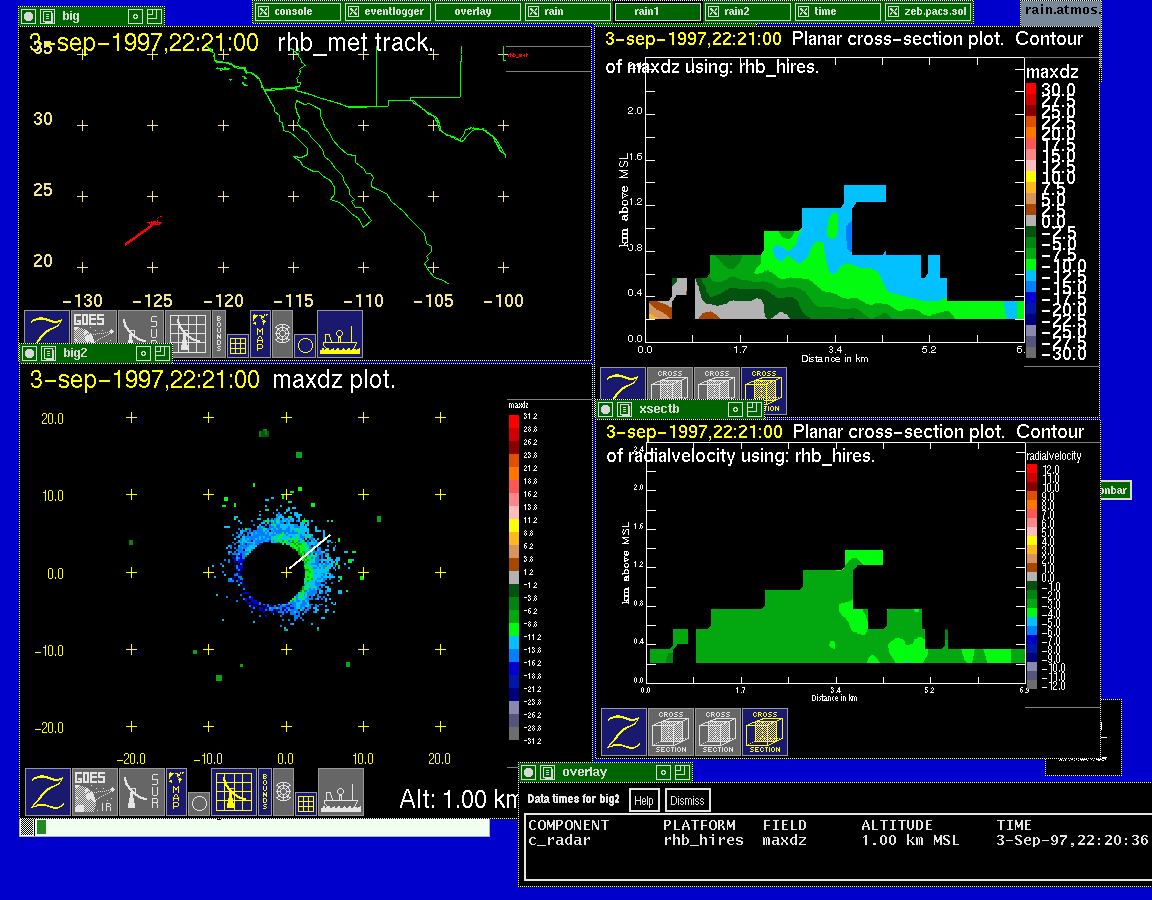
Task: Open the overlay window menu icon
Action: pos(546,772)
